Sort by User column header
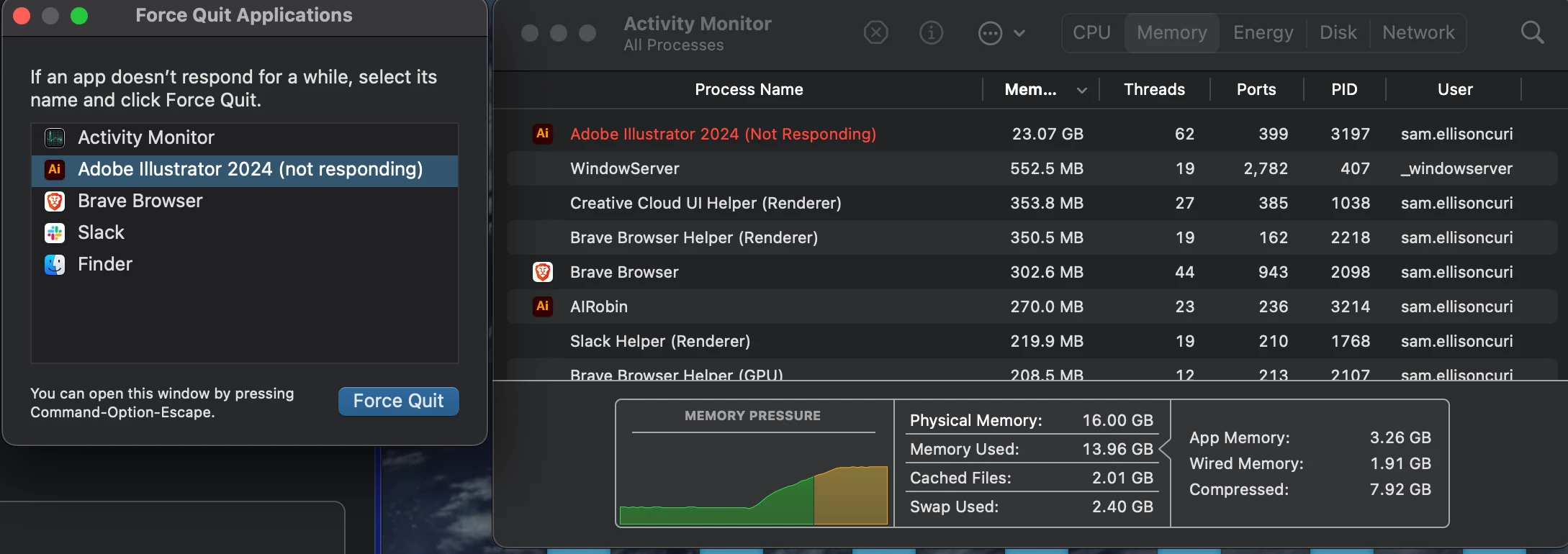This screenshot has width=1568, height=554. click(x=1455, y=89)
